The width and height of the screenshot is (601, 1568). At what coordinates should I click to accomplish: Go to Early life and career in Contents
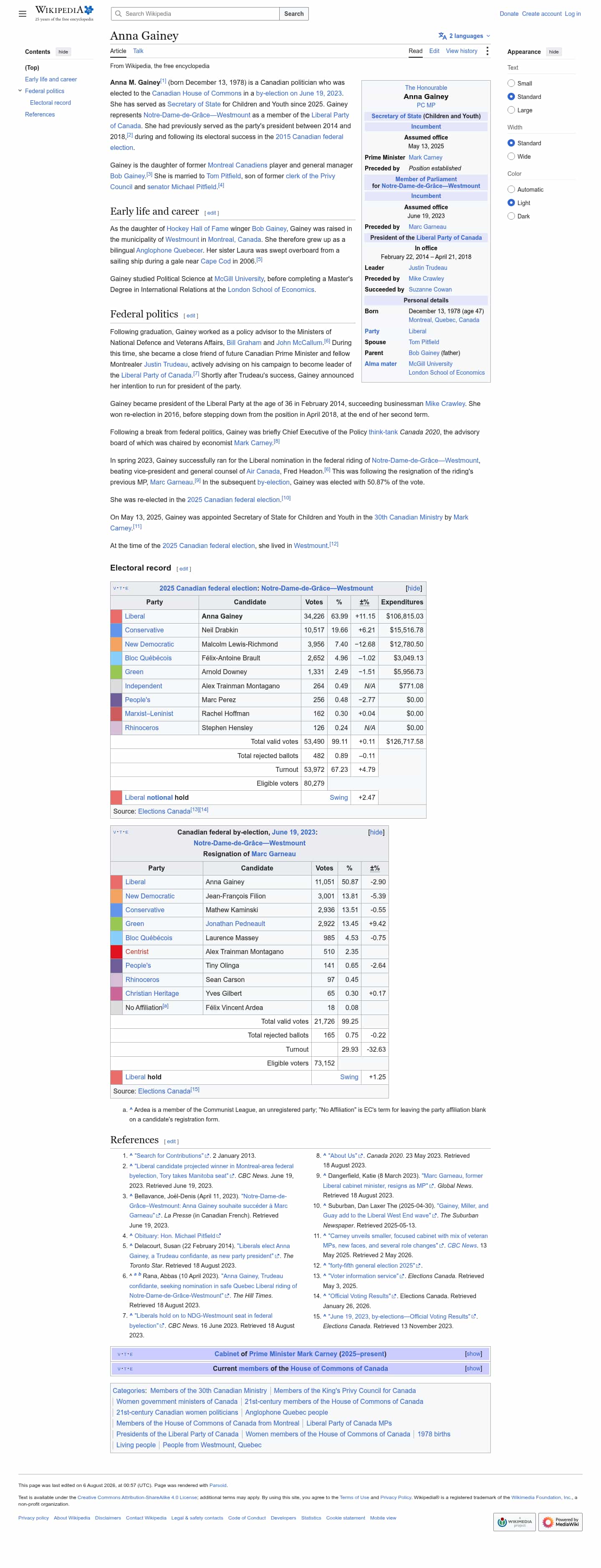pos(51,79)
